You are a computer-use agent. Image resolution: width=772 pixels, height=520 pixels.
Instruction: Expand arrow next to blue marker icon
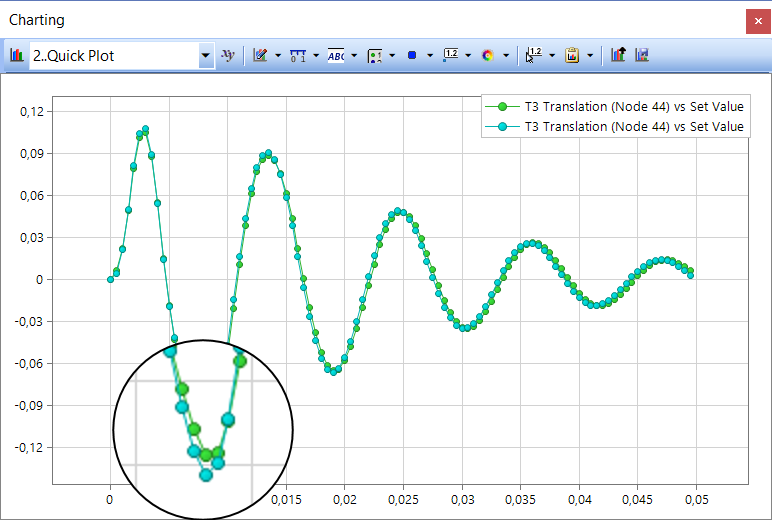[430, 56]
